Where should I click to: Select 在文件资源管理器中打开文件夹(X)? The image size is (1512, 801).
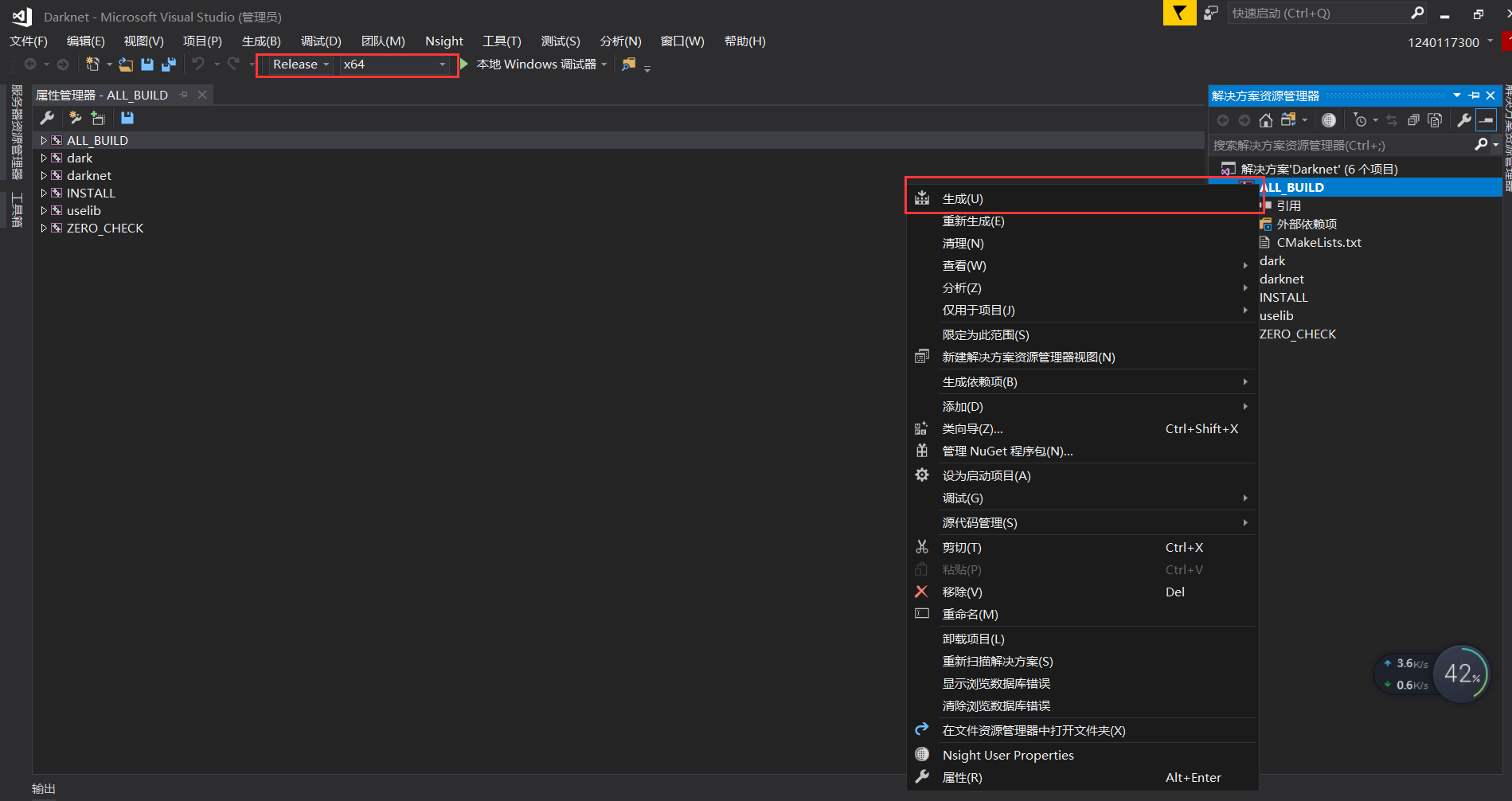1082,730
